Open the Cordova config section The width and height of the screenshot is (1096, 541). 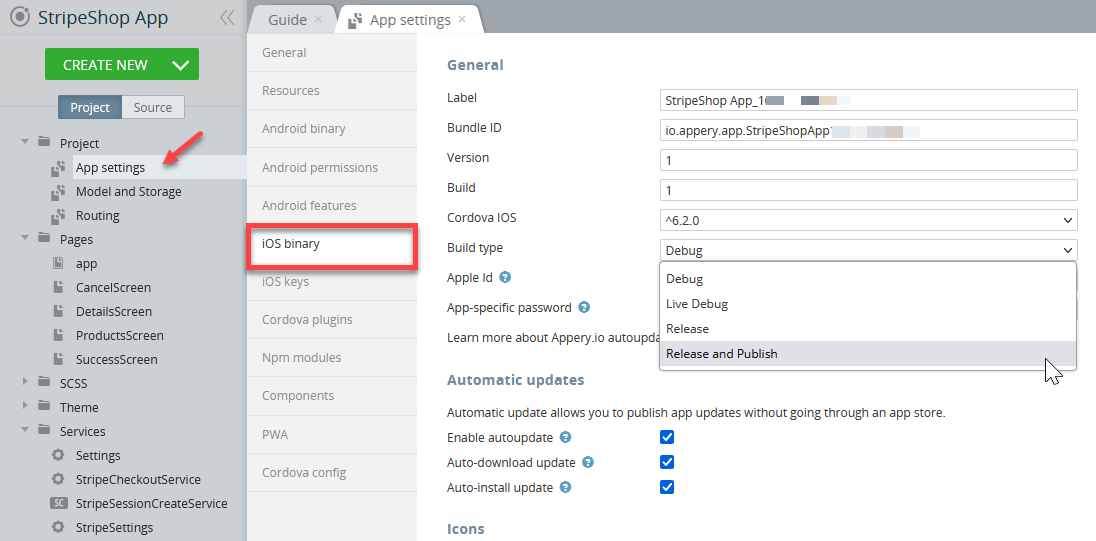pos(332,473)
